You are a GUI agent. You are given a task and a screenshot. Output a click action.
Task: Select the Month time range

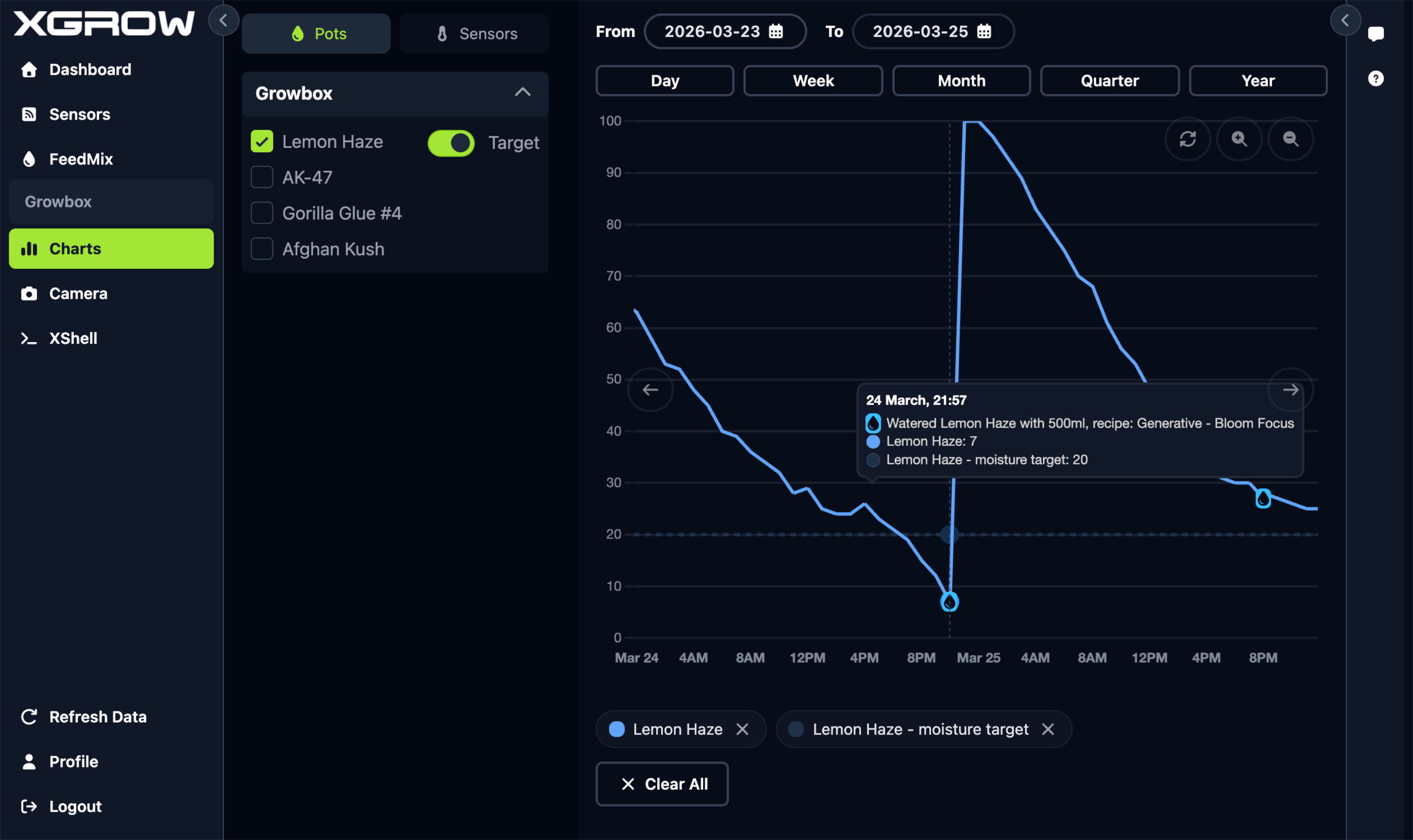pyautogui.click(x=961, y=80)
